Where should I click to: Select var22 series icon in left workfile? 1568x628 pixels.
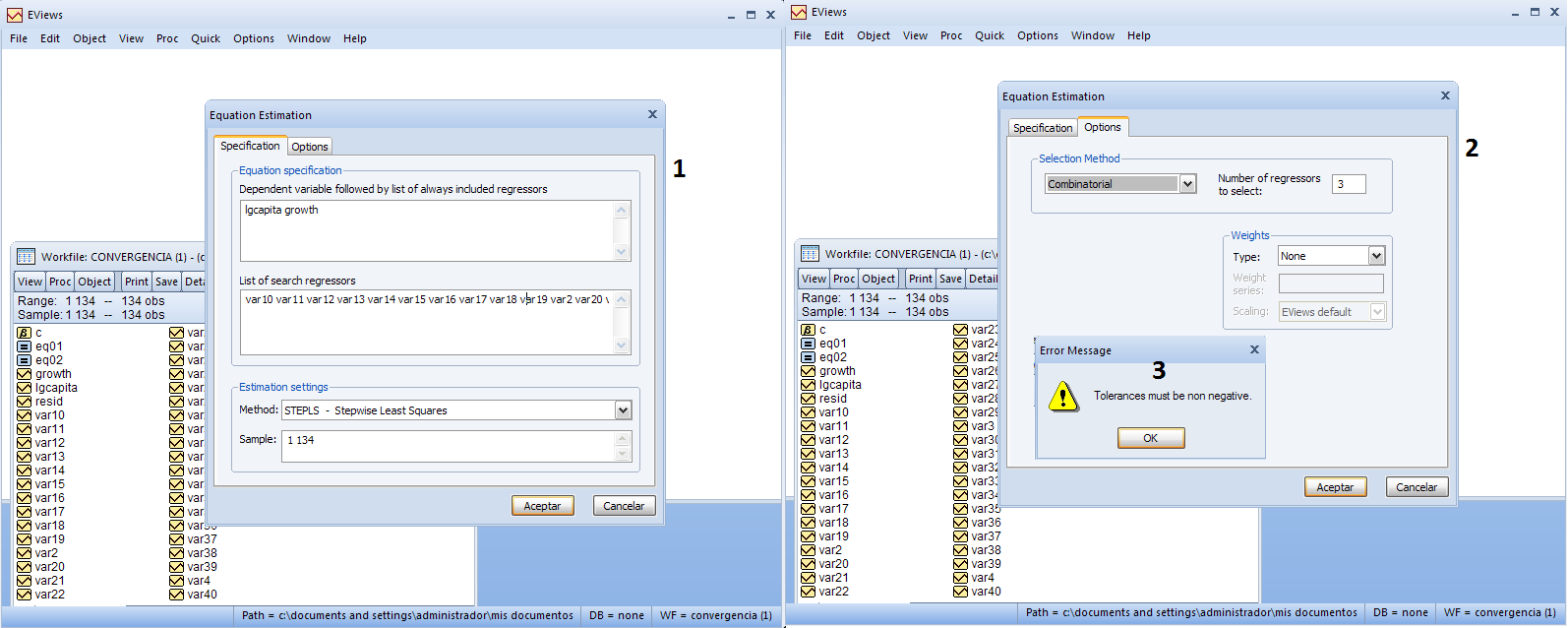click(x=24, y=595)
